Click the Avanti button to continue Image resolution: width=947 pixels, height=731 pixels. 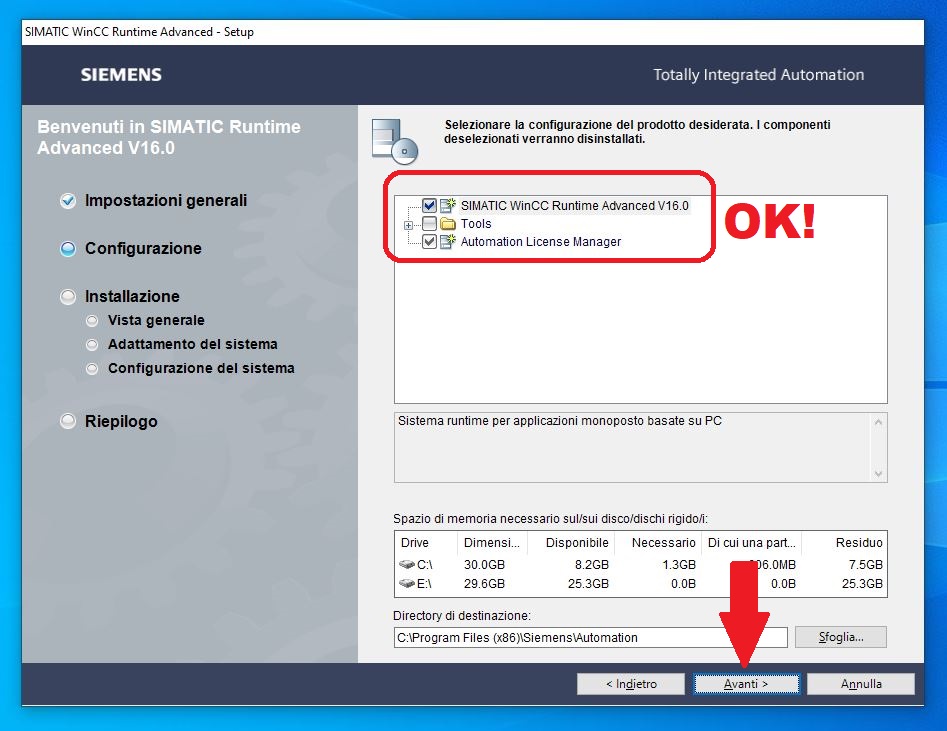point(746,684)
